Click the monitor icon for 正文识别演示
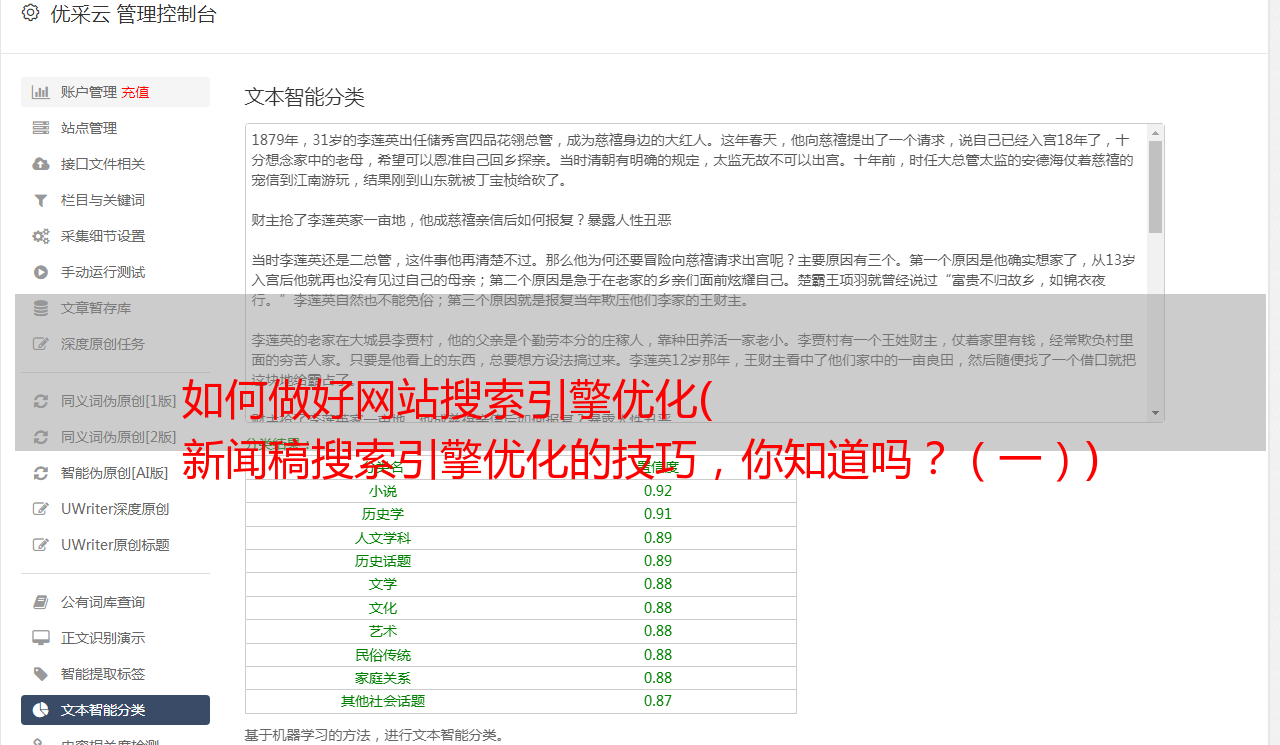The width and height of the screenshot is (1280, 745). tap(41, 638)
